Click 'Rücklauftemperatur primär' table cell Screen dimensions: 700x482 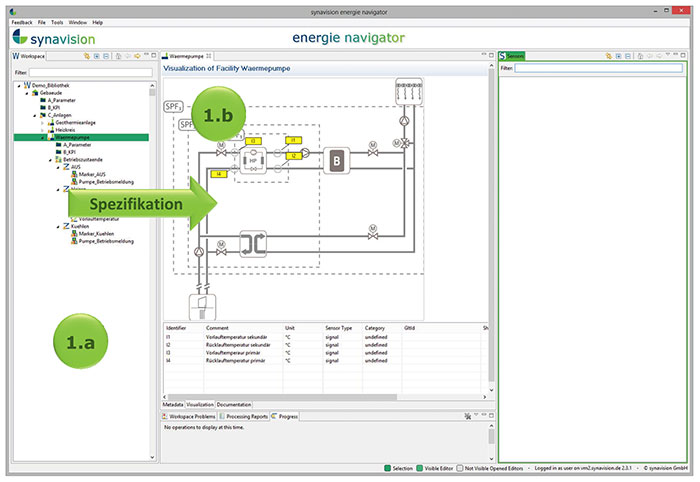(x=235, y=361)
